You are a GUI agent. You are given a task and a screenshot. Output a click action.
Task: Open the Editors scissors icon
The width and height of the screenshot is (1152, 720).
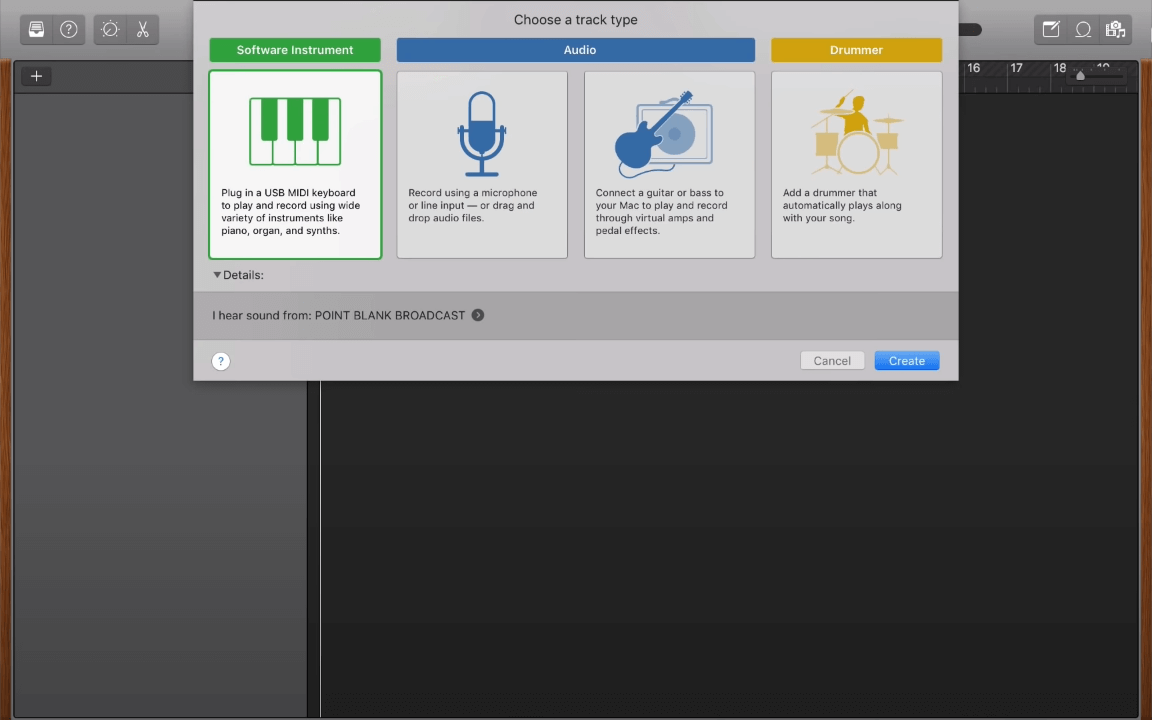(142, 30)
